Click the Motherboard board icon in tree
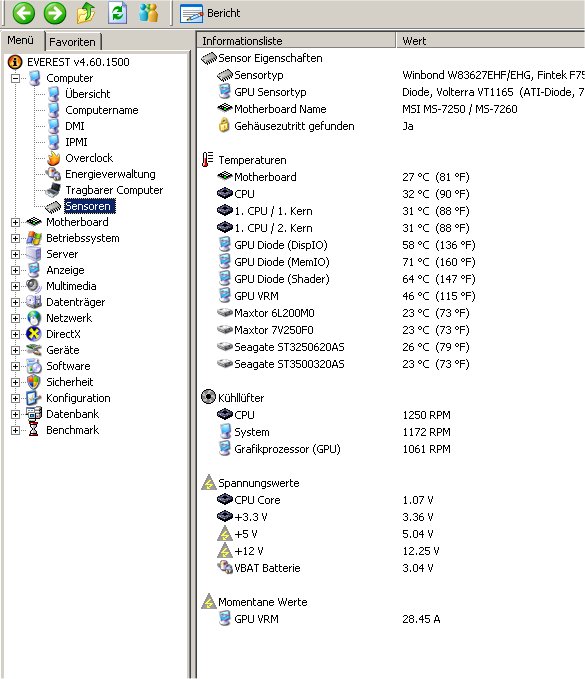The width and height of the screenshot is (585, 679). [x=34, y=222]
